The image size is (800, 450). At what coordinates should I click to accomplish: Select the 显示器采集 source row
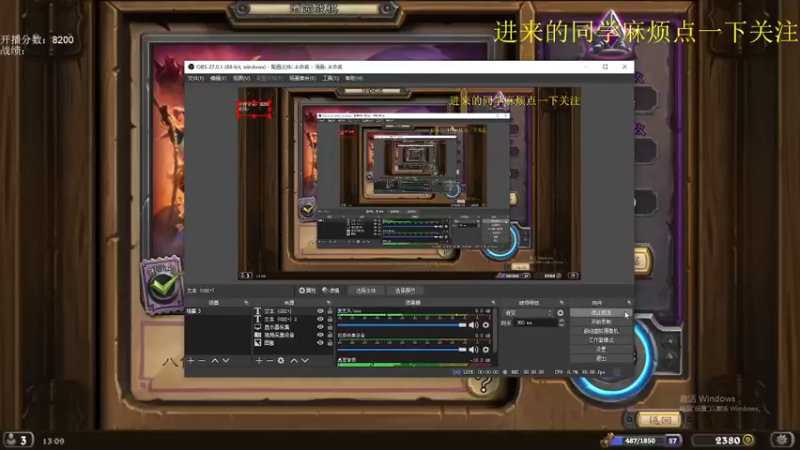293,327
